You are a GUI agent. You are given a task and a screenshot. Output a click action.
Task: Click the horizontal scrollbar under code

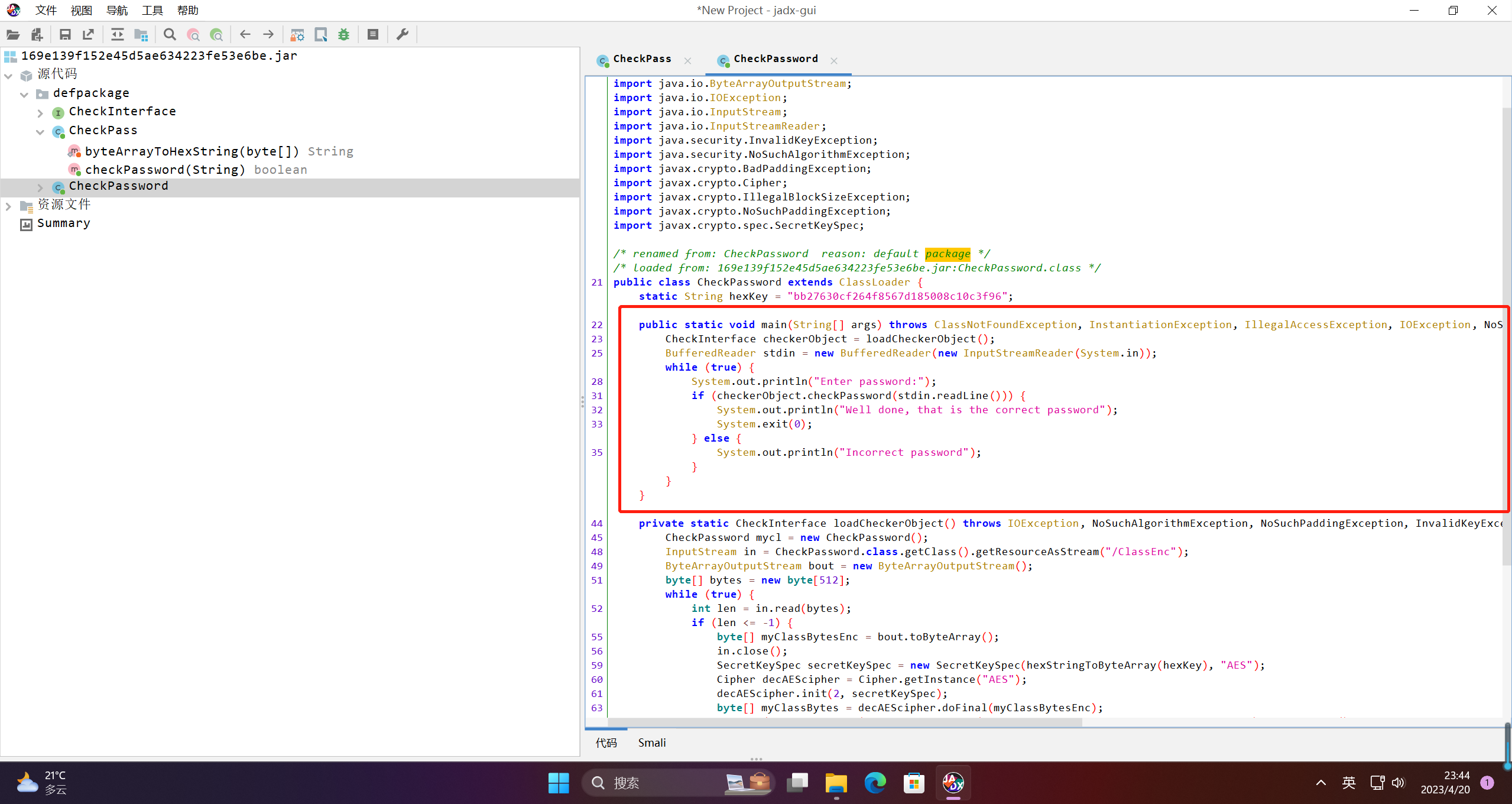click(845, 722)
